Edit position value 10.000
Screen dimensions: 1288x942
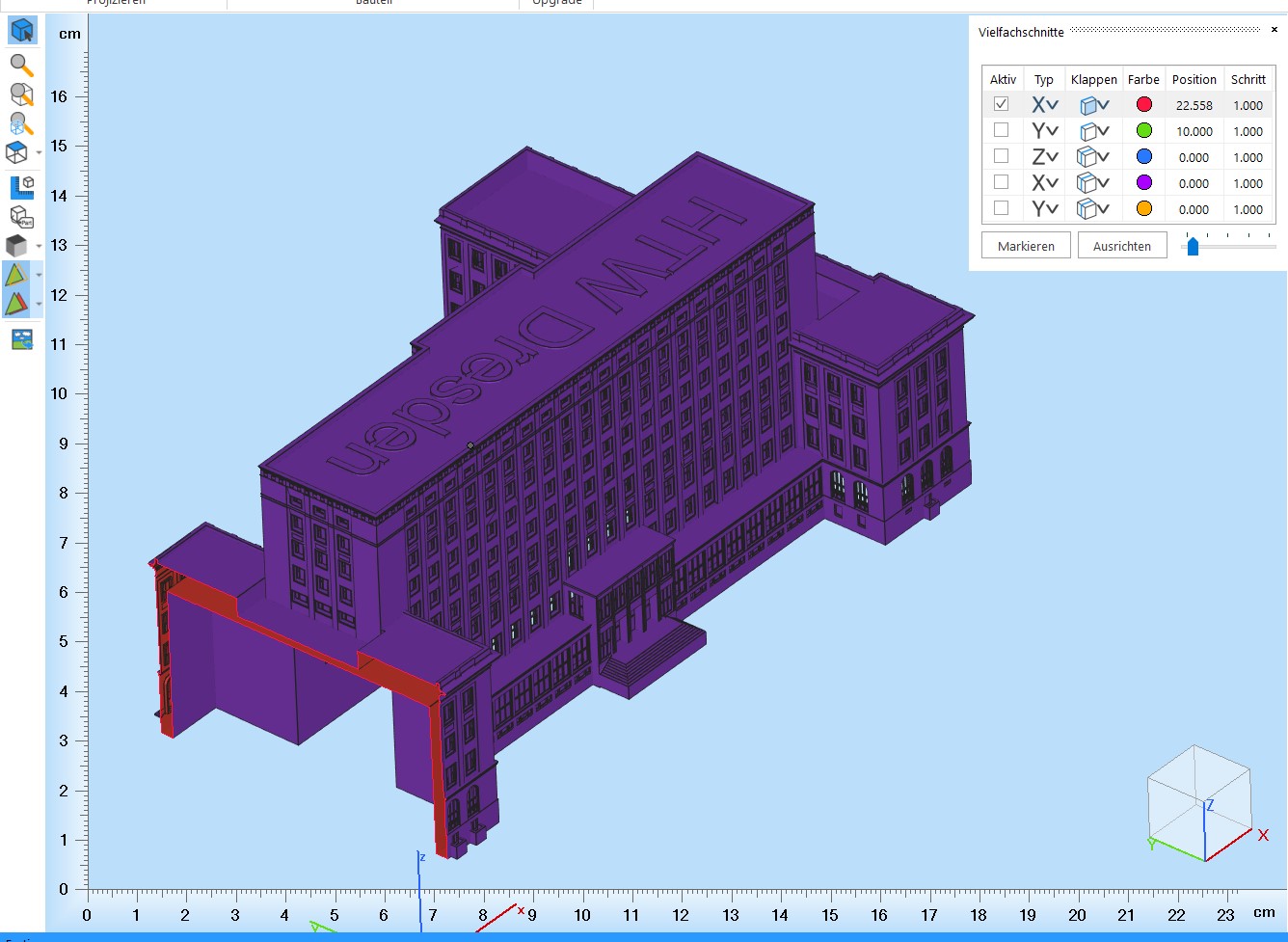point(1194,131)
